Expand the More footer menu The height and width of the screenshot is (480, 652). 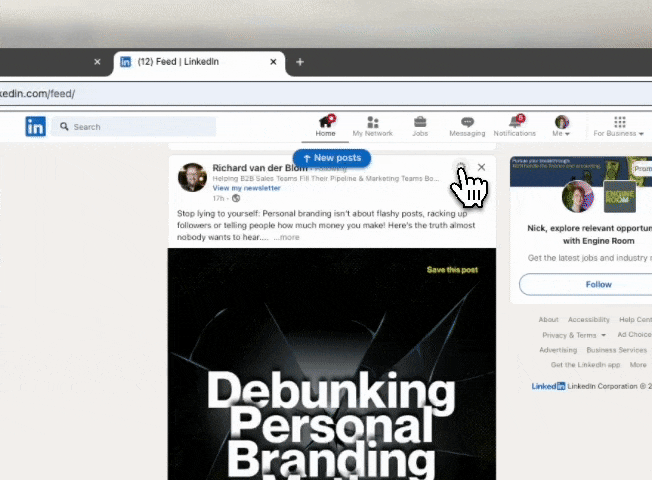[638, 365]
